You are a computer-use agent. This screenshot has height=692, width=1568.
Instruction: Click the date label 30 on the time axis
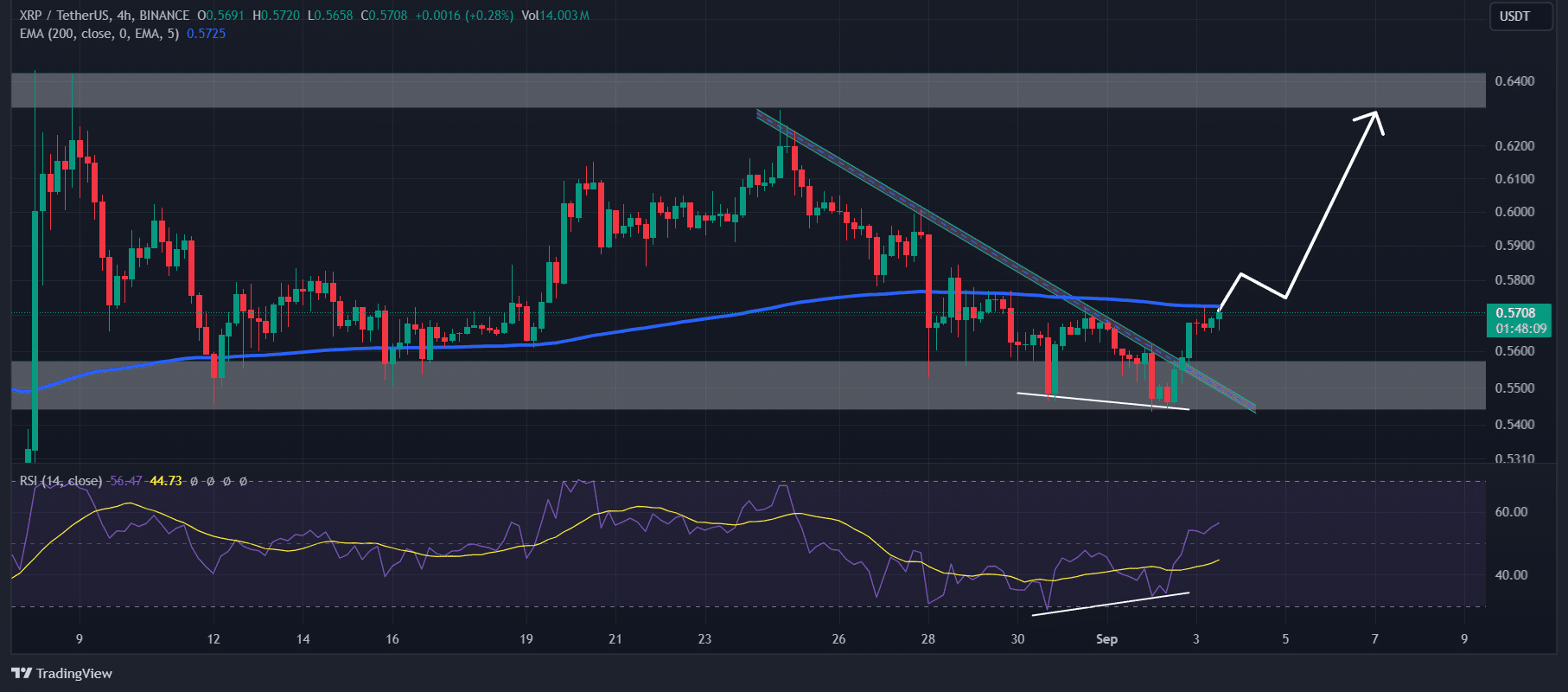pos(1017,639)
